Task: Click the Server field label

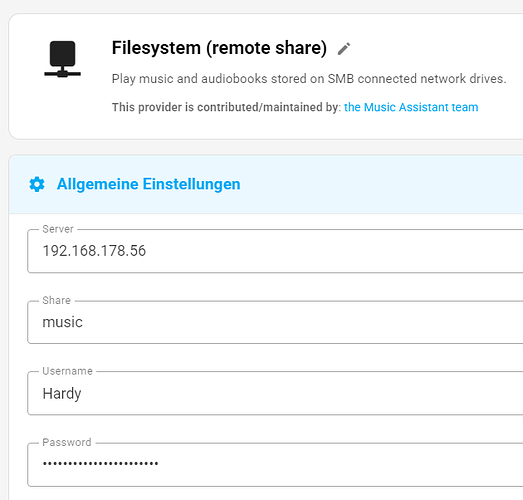Action: pos(58,229)
